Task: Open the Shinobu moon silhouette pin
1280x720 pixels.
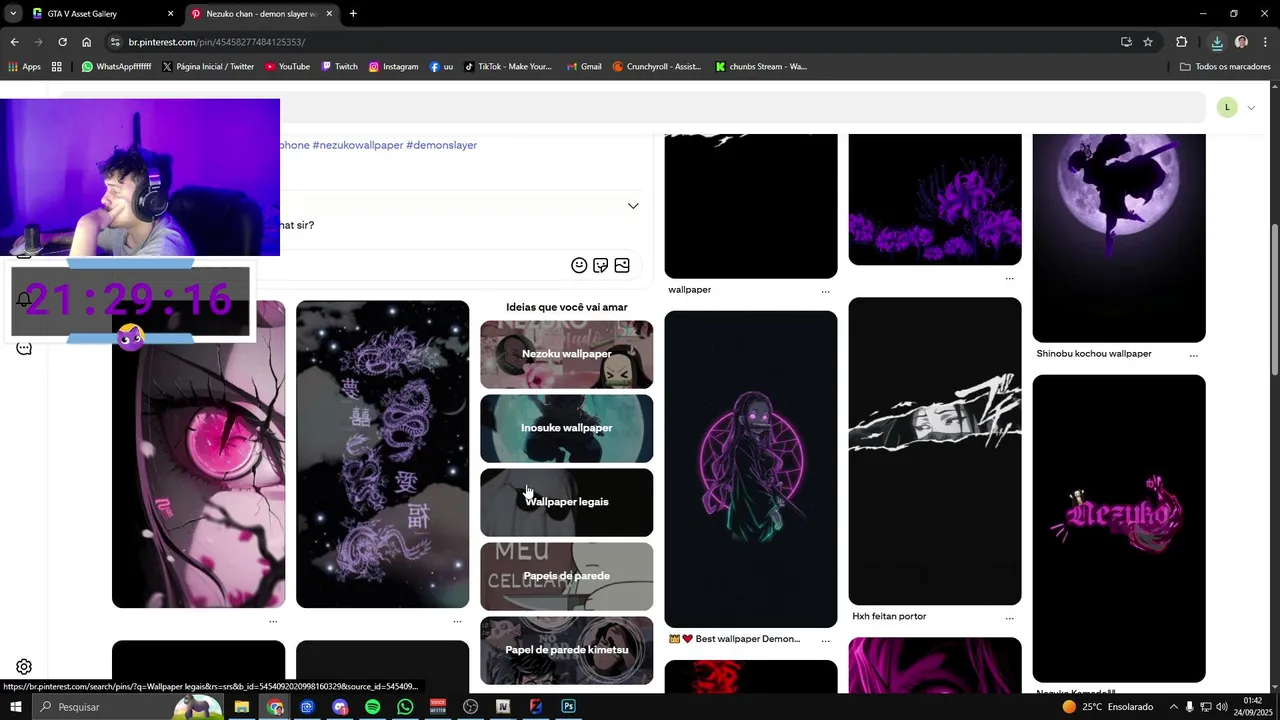Action: tap(1118, 238)
